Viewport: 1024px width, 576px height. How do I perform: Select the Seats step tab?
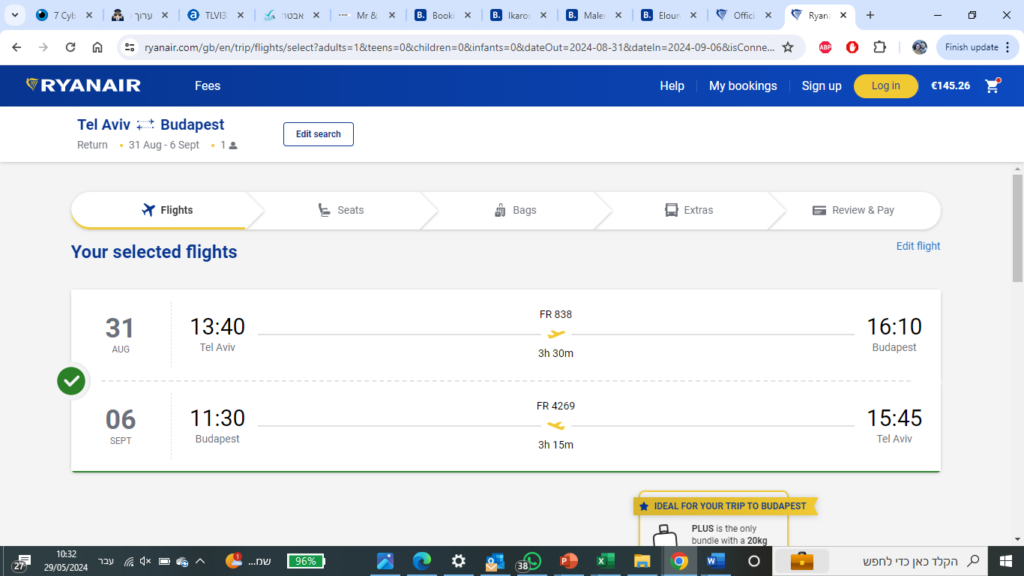point(341,210)
